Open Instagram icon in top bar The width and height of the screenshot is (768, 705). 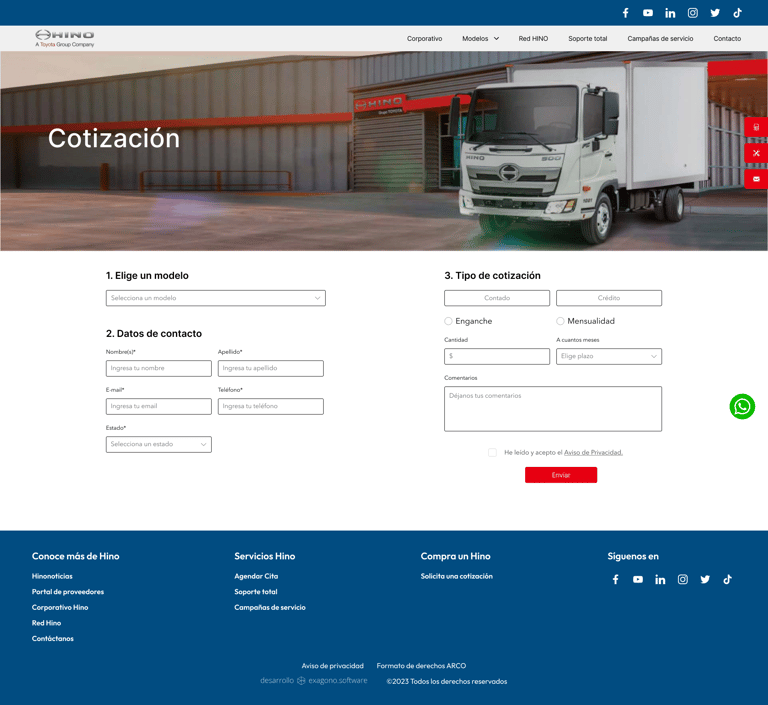pos(693,13)
